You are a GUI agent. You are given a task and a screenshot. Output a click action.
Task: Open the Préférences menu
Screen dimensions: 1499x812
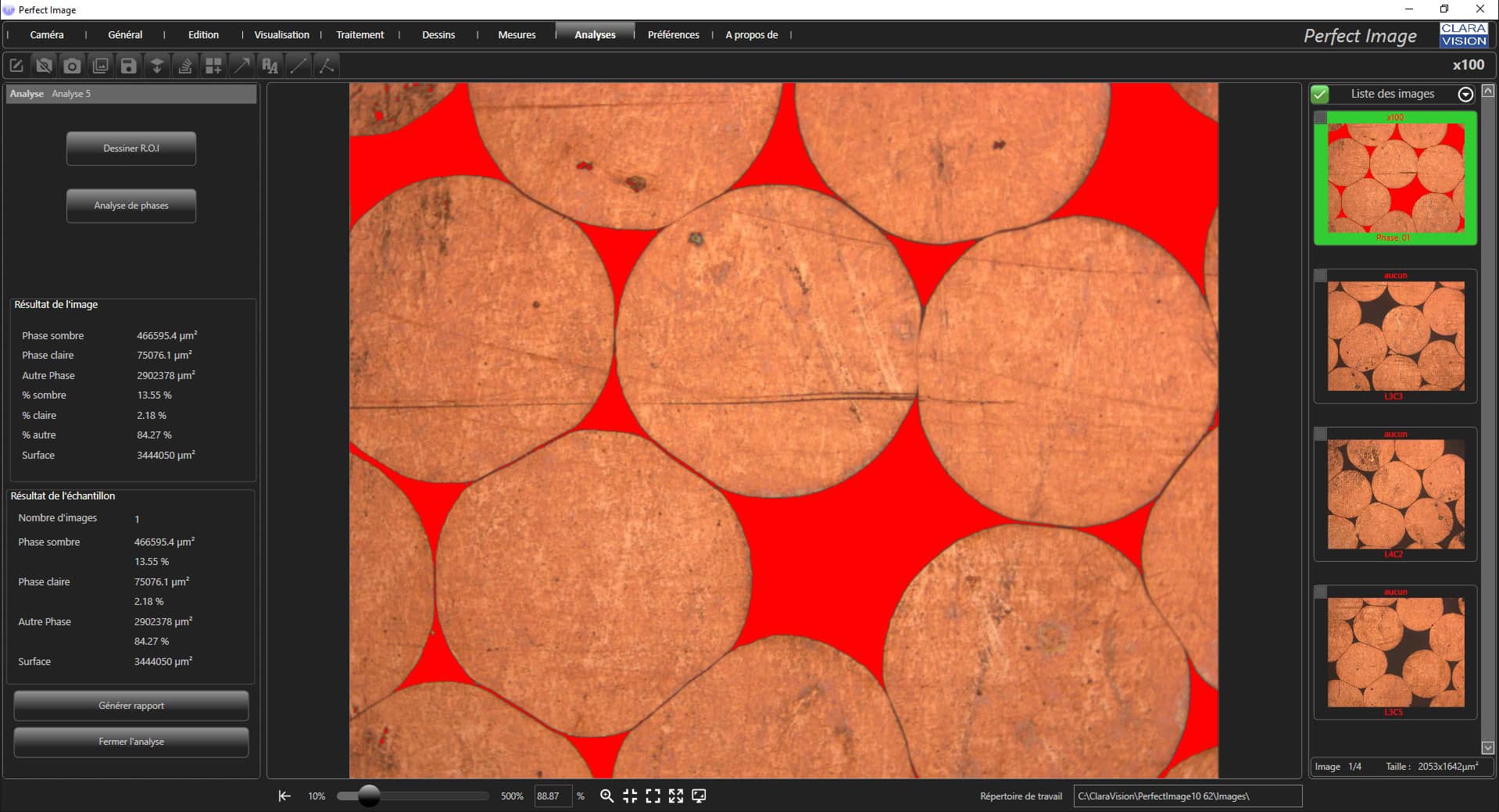pyautogui.click(x=674, y=34)
